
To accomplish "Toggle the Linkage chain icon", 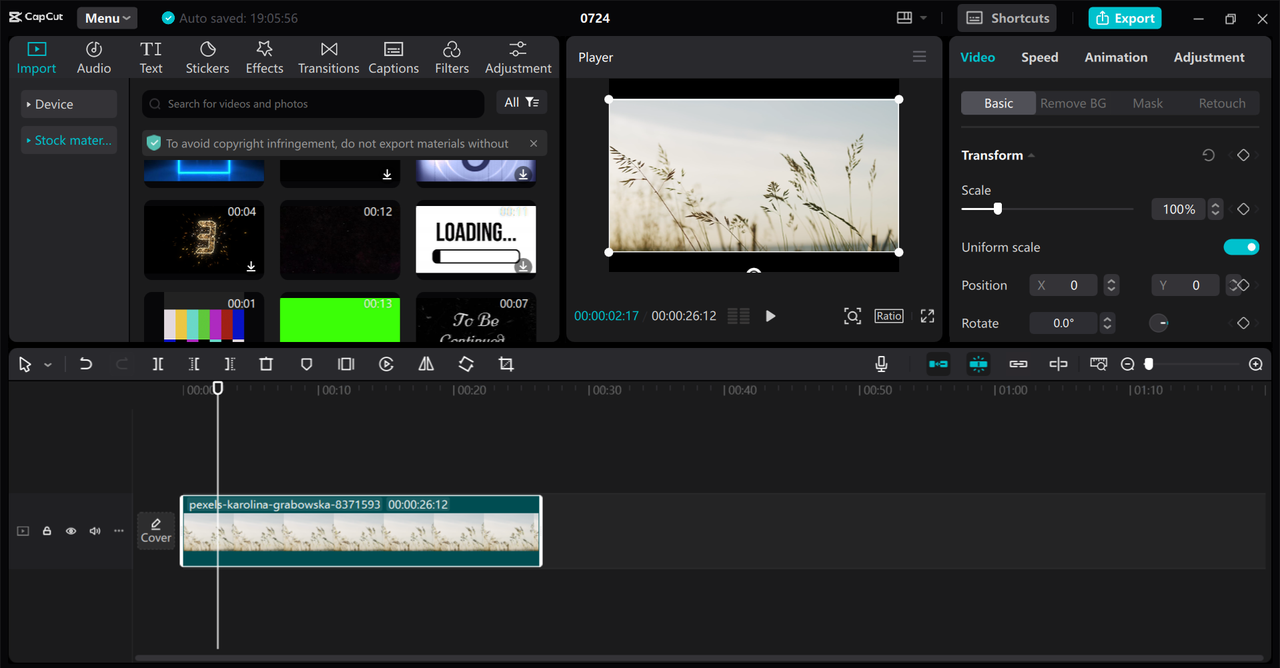I will [x=1018, y=365].
